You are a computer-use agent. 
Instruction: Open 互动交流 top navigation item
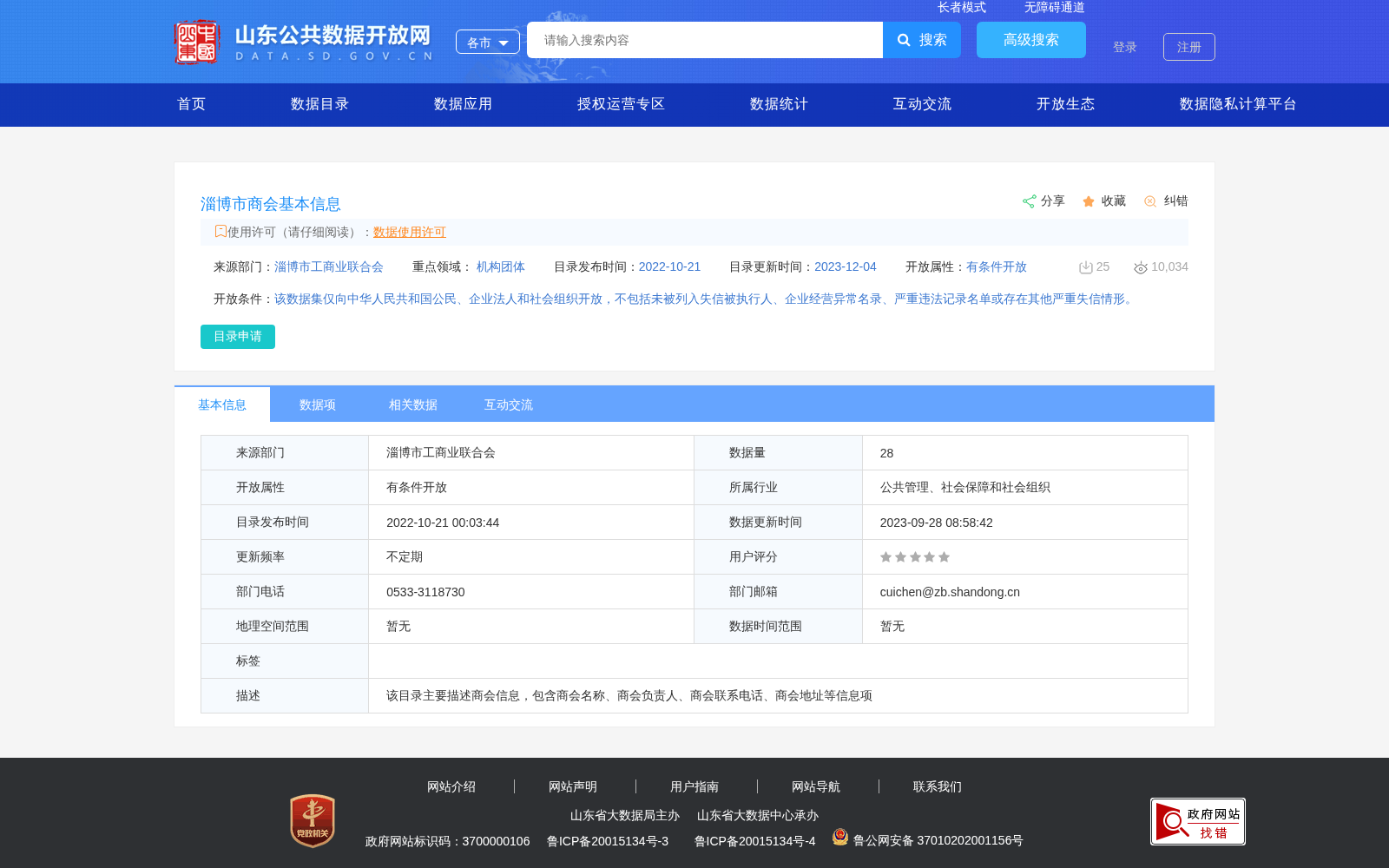click(x=923, y=104)
